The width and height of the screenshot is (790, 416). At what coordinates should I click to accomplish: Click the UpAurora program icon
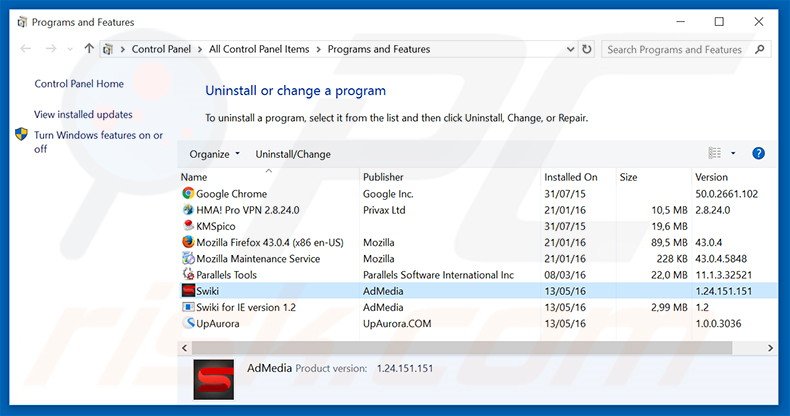pos(188,323)
